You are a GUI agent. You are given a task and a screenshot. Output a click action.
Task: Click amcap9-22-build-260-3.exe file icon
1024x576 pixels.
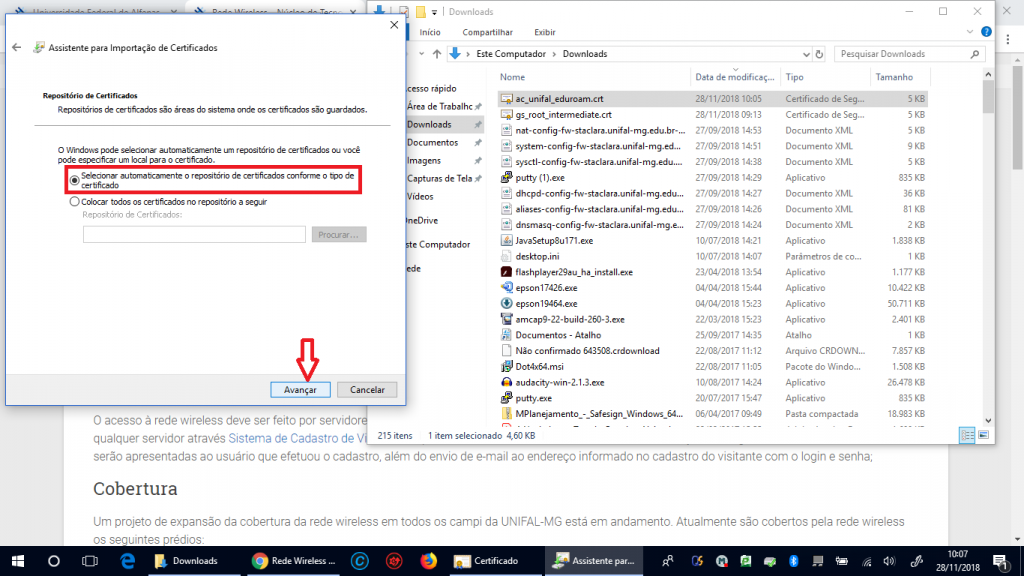[x=506, y=319]
